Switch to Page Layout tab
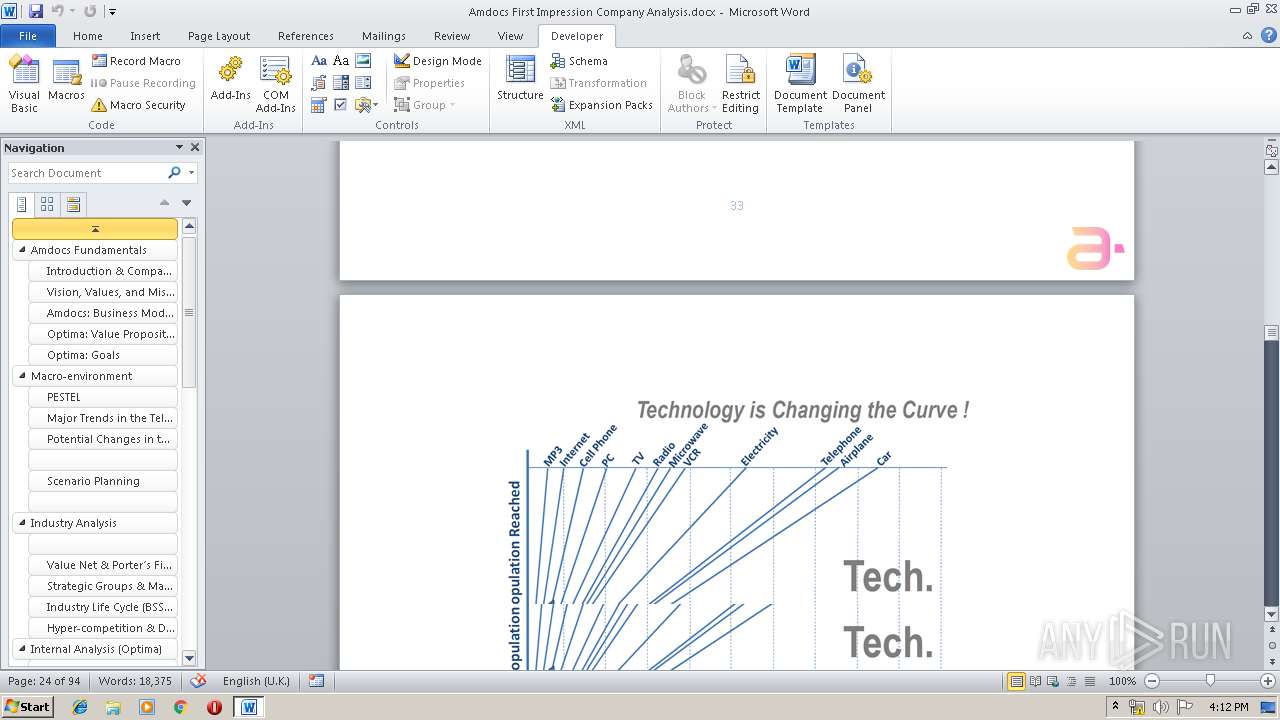 (x=219, y=36)
